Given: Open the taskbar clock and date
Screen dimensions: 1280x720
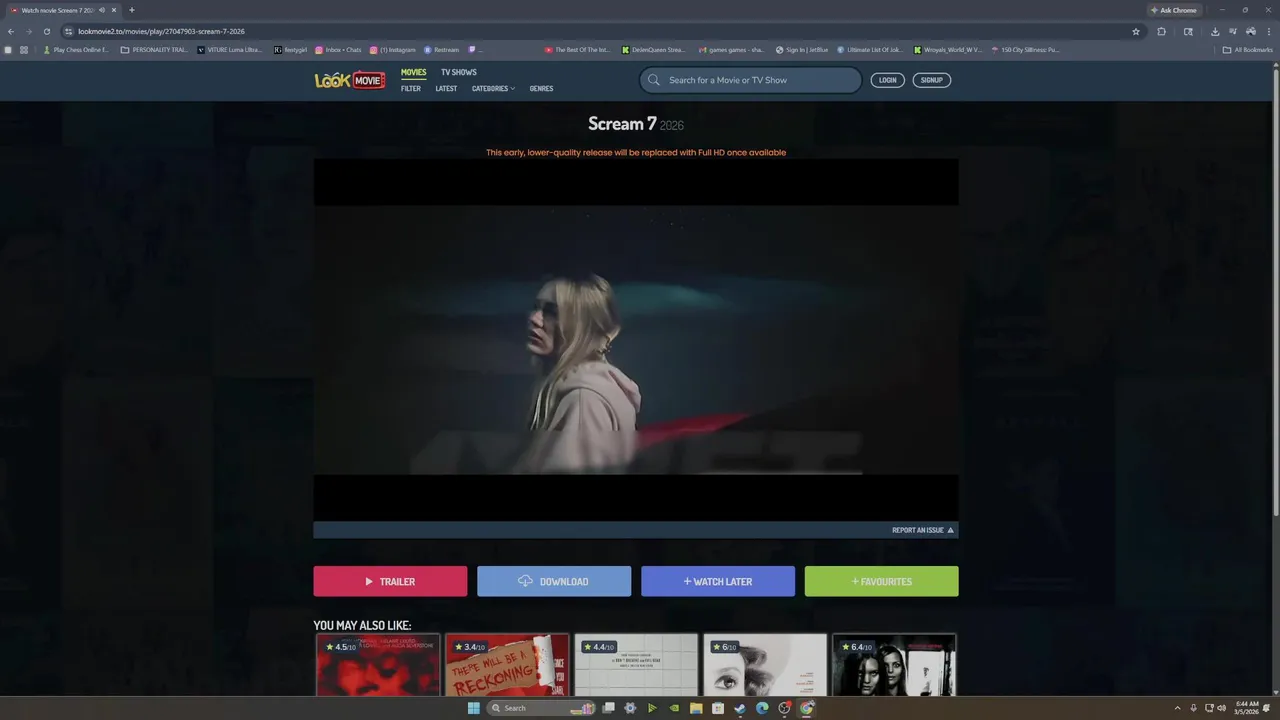Looking at the screenshot, I should point(1247,708).
